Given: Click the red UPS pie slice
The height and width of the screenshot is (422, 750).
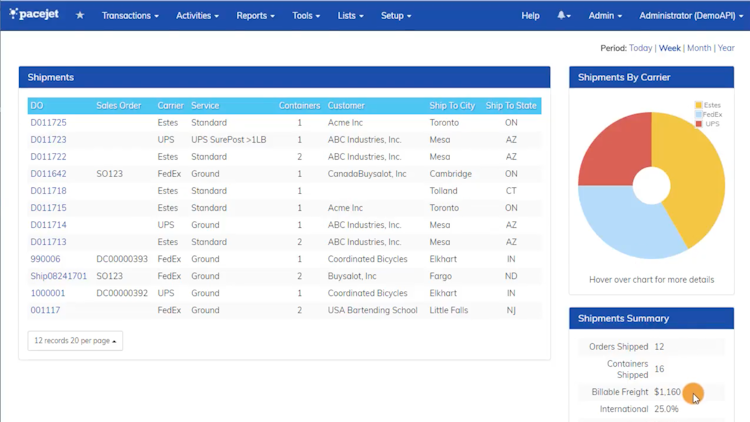Looking at the screenshot, I should tap(617, 153).
